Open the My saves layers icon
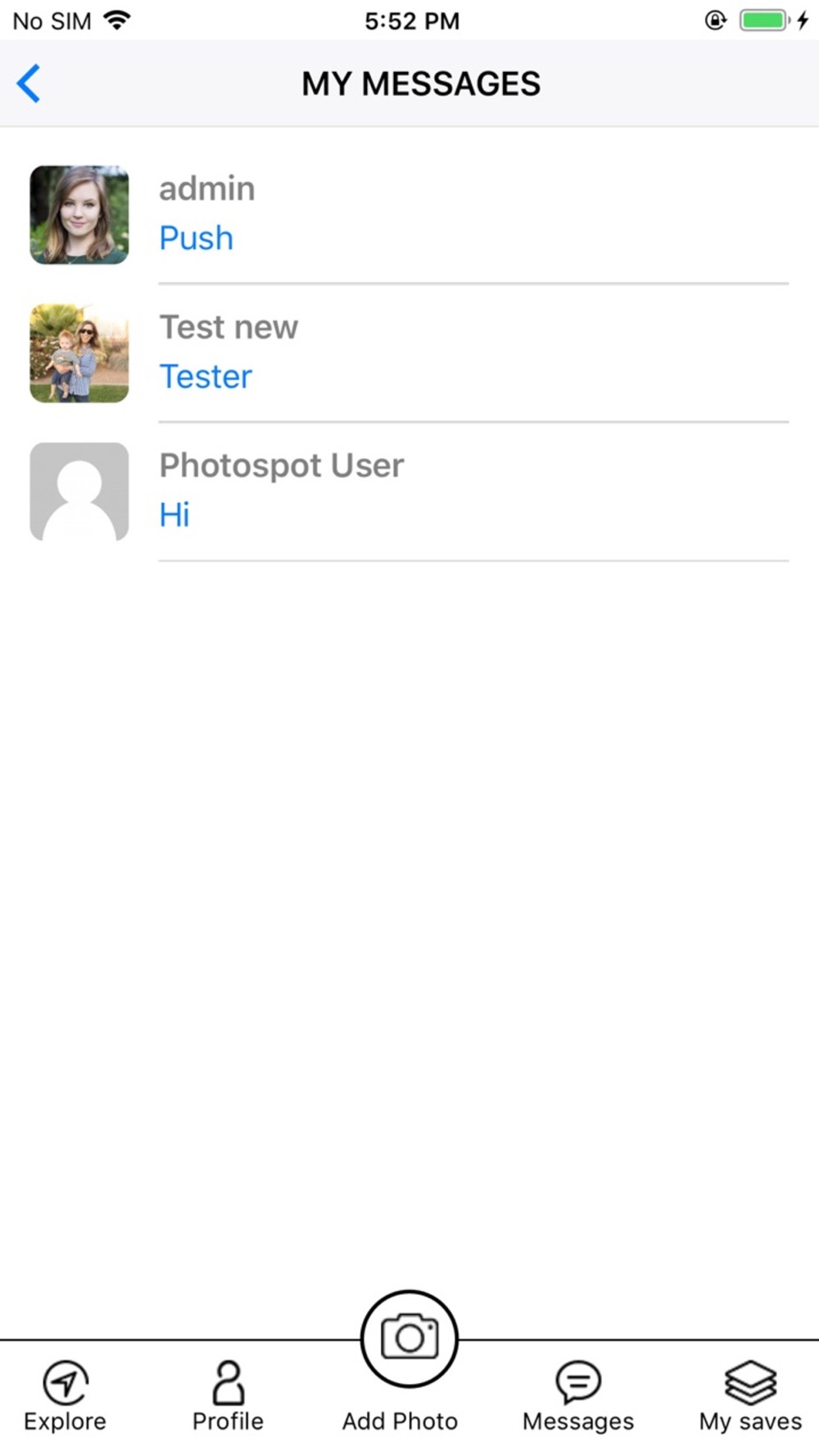 pyautogui.click(x=750, y=1382)
